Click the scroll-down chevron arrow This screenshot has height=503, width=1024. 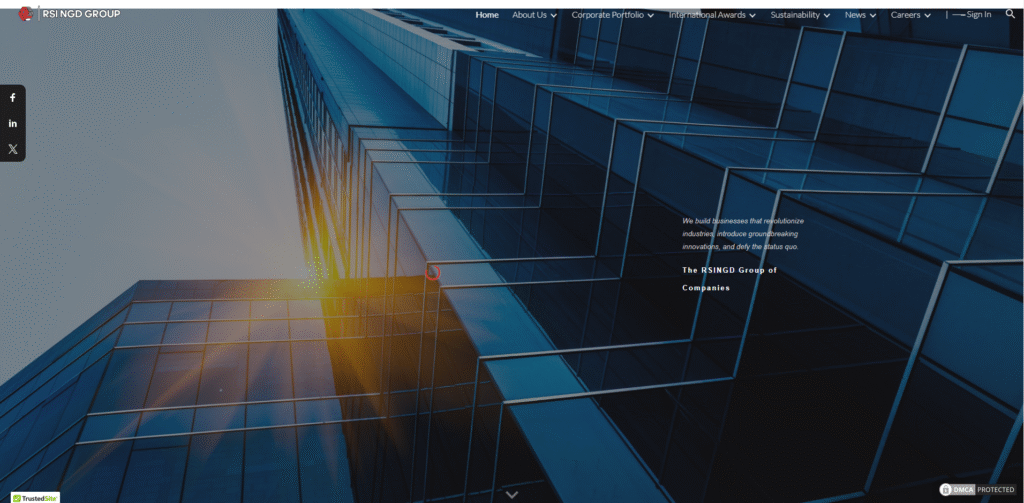click(512, 495)
